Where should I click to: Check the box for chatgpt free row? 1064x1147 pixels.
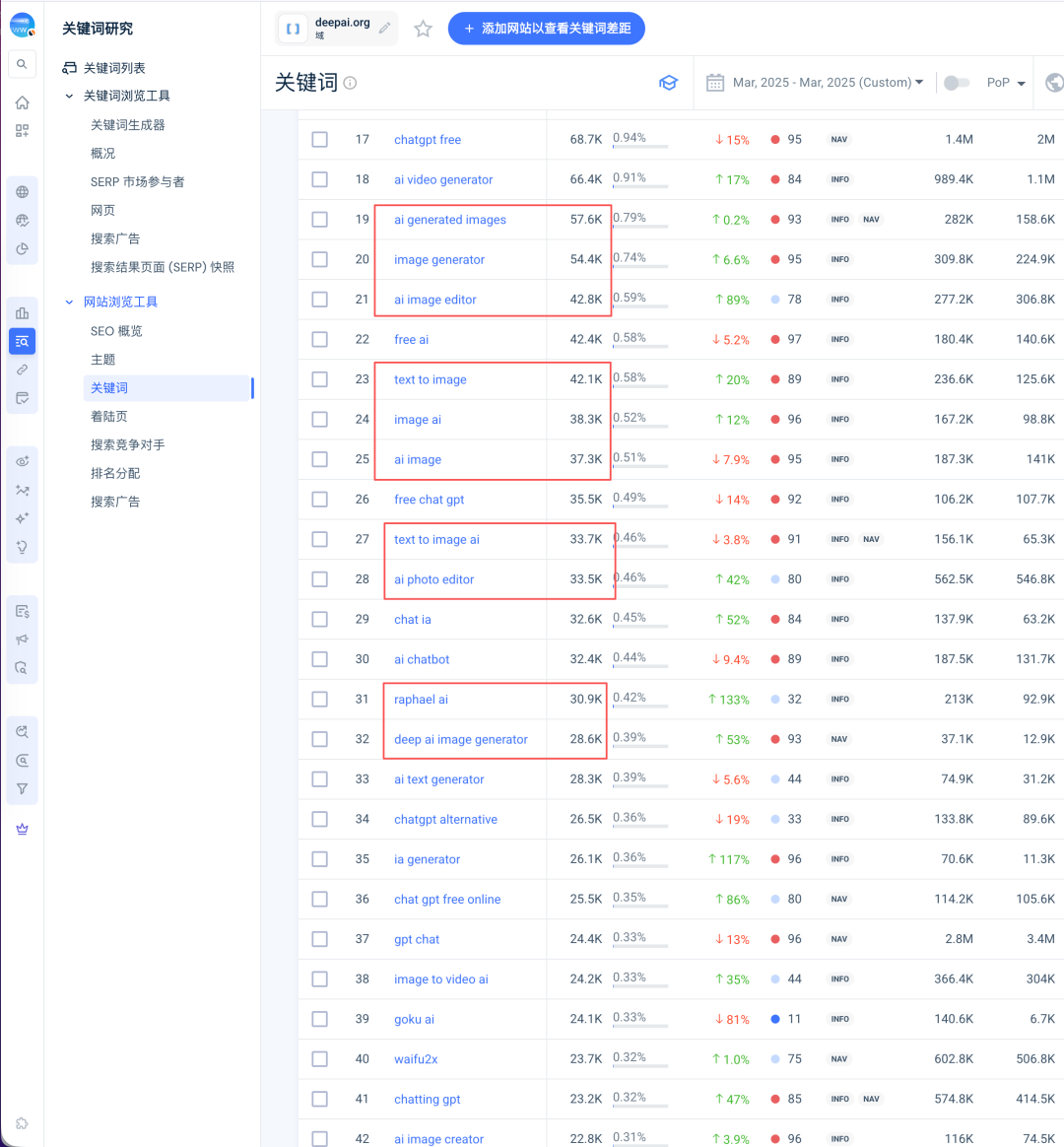point(319,140)
